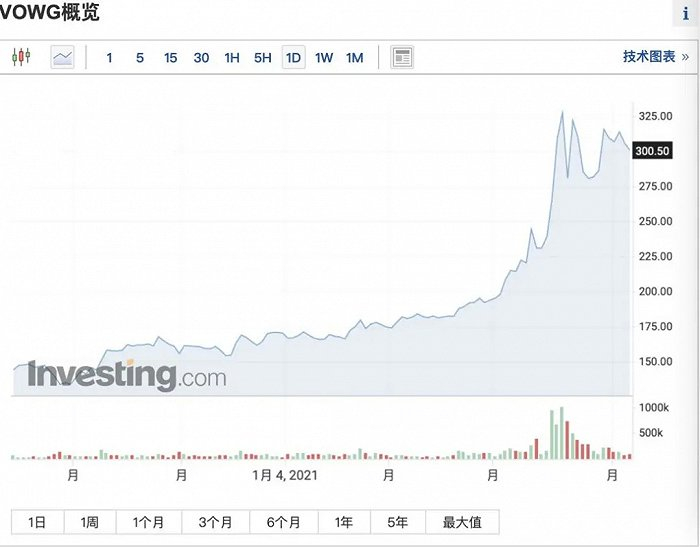Viewport: 700px width, 547px height.
Task: Show the 1日 time range
Action: coord(37,522)
